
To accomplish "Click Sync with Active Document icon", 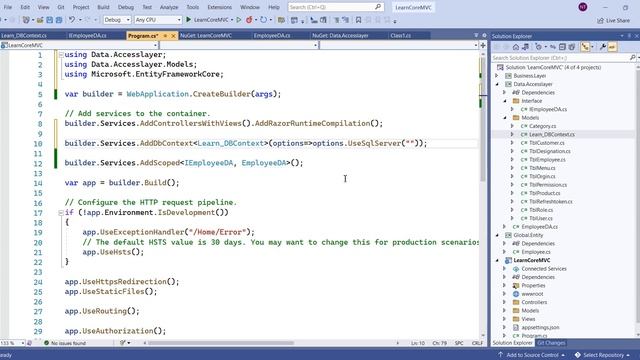I will click(x=553, y=47).
